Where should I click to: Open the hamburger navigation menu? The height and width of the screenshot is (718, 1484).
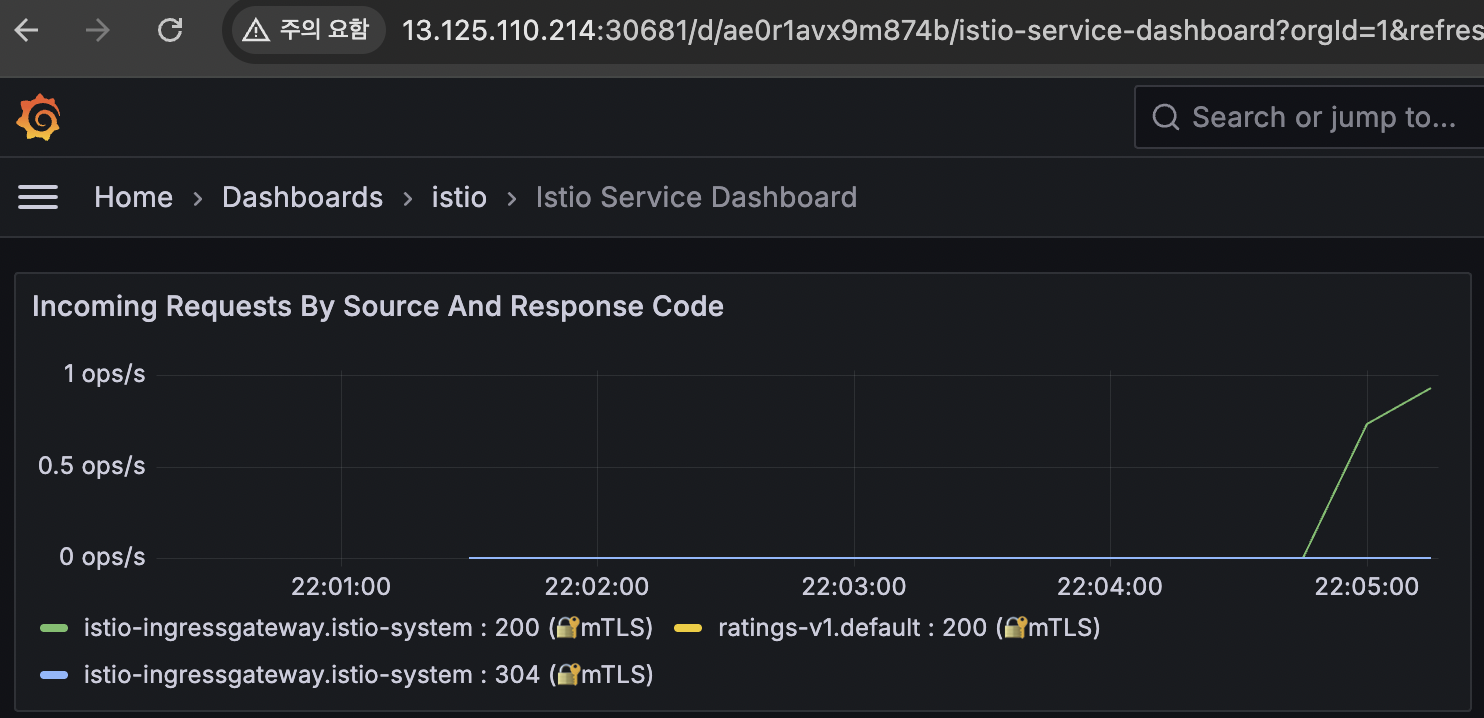(38, 197)
